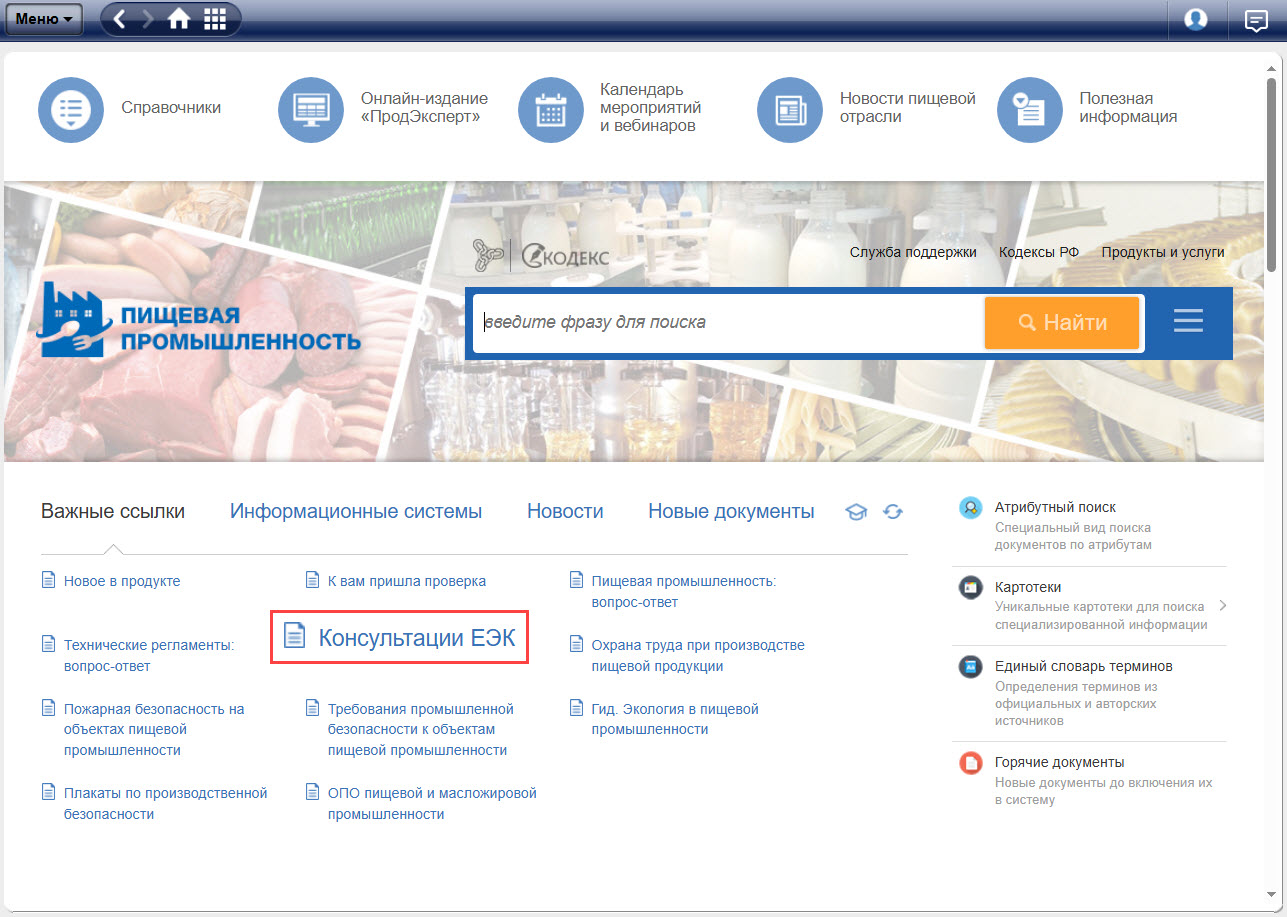Expand the Картотеки chevron arrow
Screen dimensions: 1287x917
1223,606
